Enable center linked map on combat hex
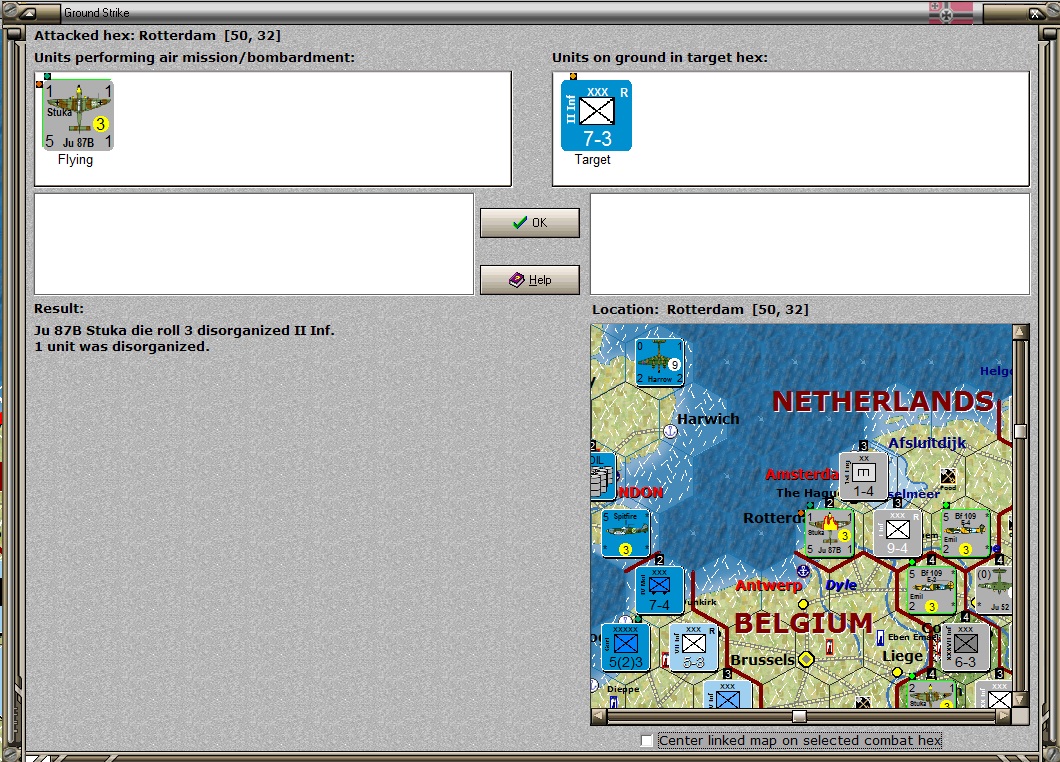The height and width of the screenshot is (762, 1060). pyautogui.click(x=647, y=740)
